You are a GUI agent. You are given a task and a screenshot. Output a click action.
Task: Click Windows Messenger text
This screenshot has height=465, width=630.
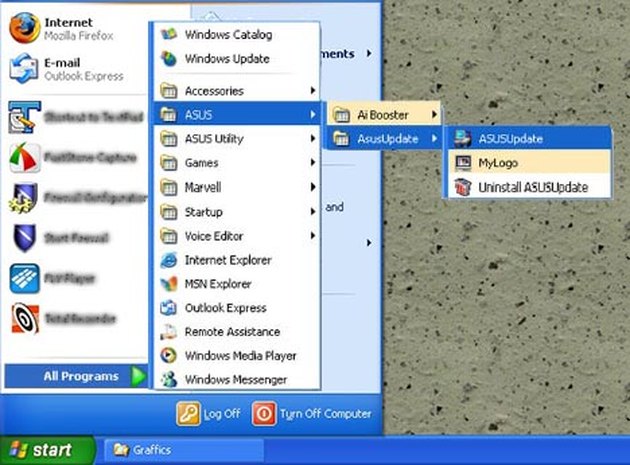[236, 379]
